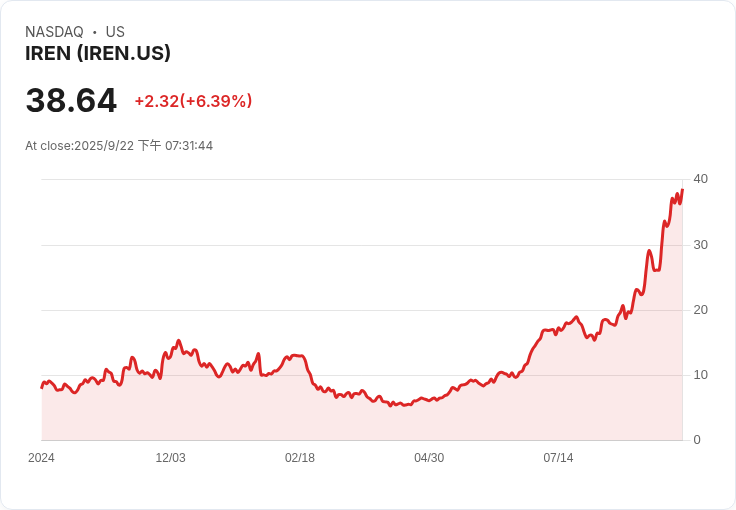Click the chart's lowest trough near April
Screen dimensions: 736x510
coord(391,405)
